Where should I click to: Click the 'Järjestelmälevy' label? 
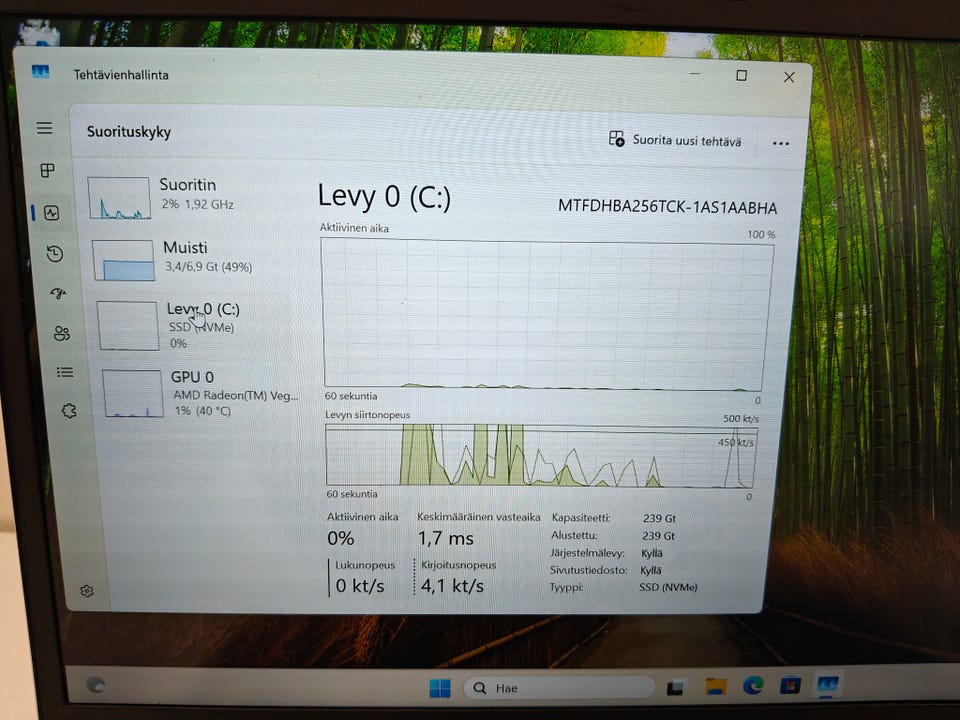coord(587,553)
